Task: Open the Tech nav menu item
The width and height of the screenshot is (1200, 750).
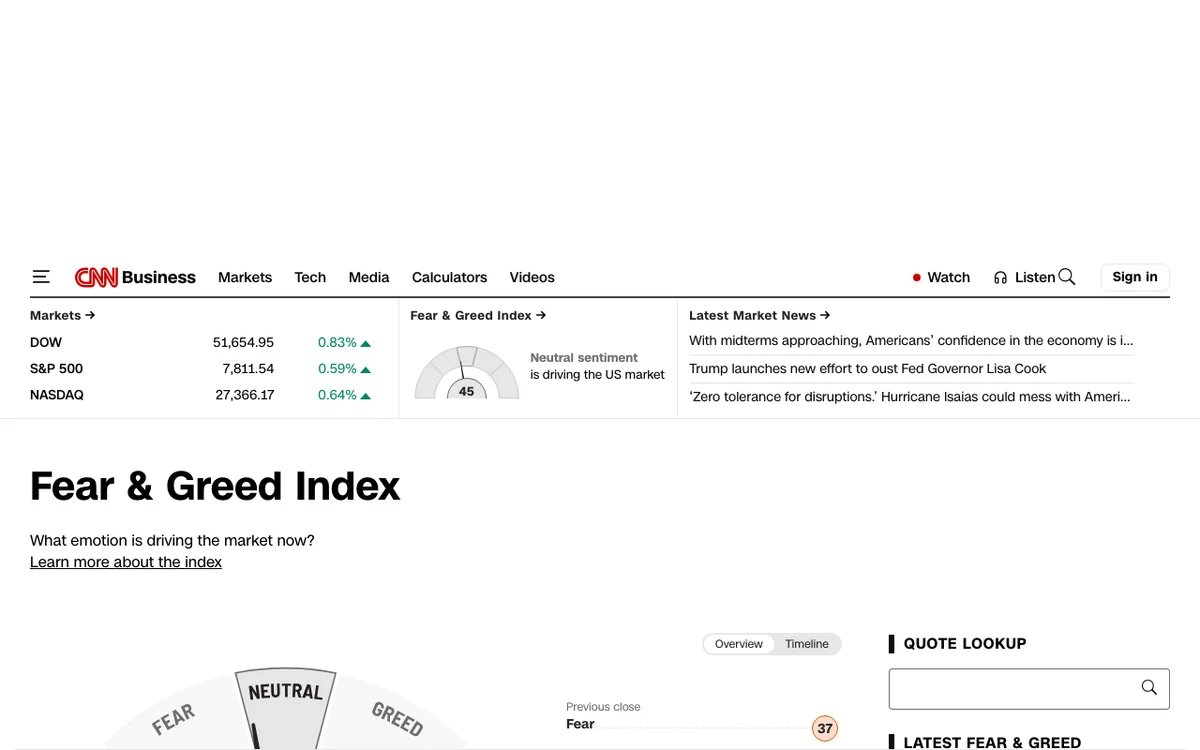Action: point(310,277)
